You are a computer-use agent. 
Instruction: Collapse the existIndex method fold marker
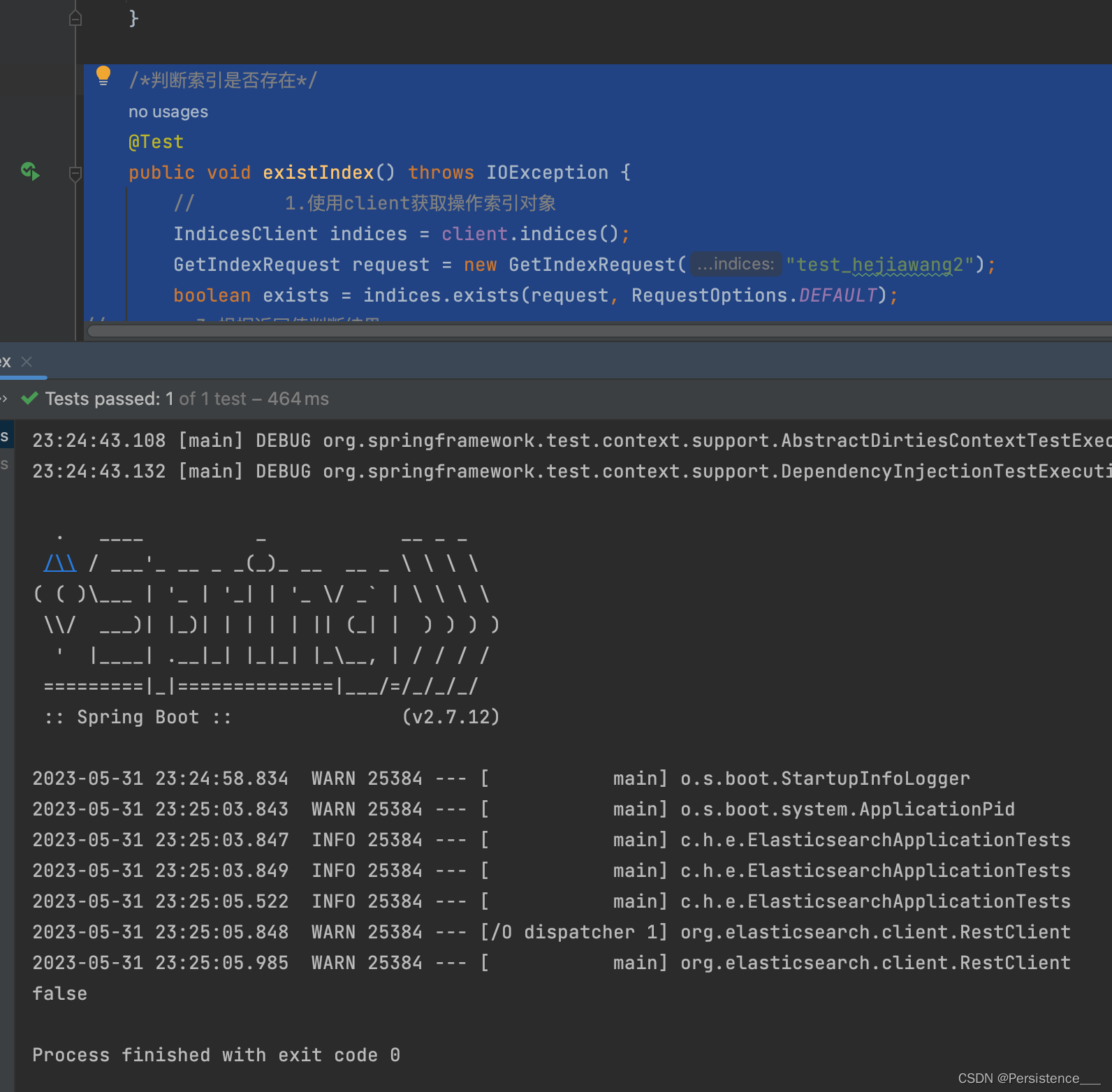tap(75, 173)
